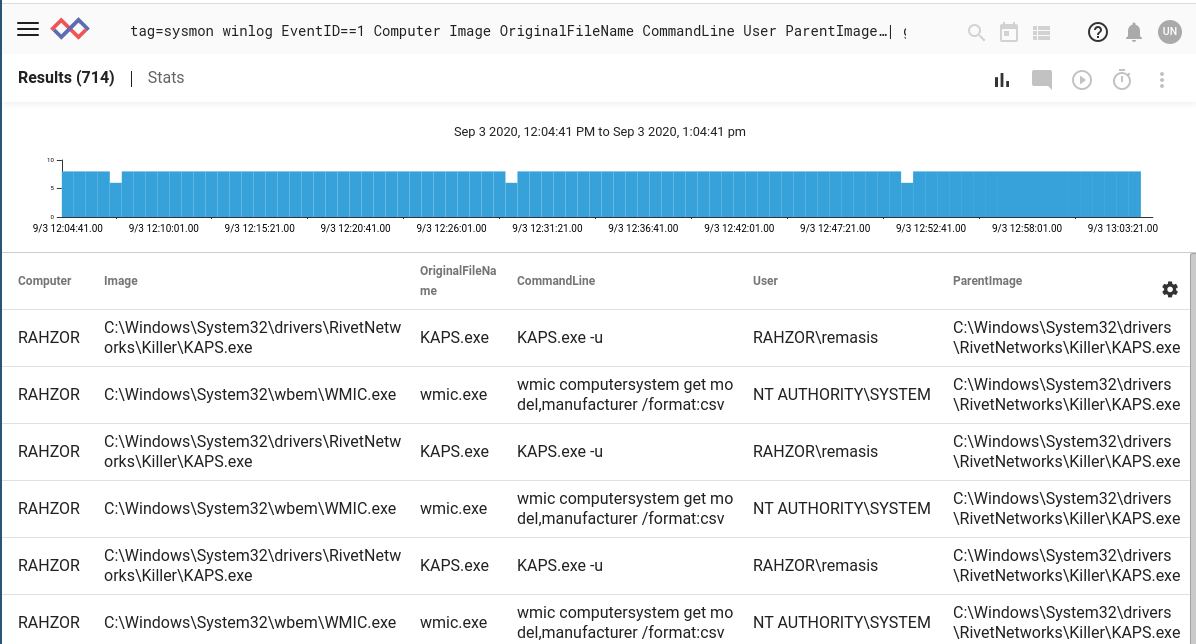Open the search magnifier icon
The image size is (1196, 644).
[975, 31]
